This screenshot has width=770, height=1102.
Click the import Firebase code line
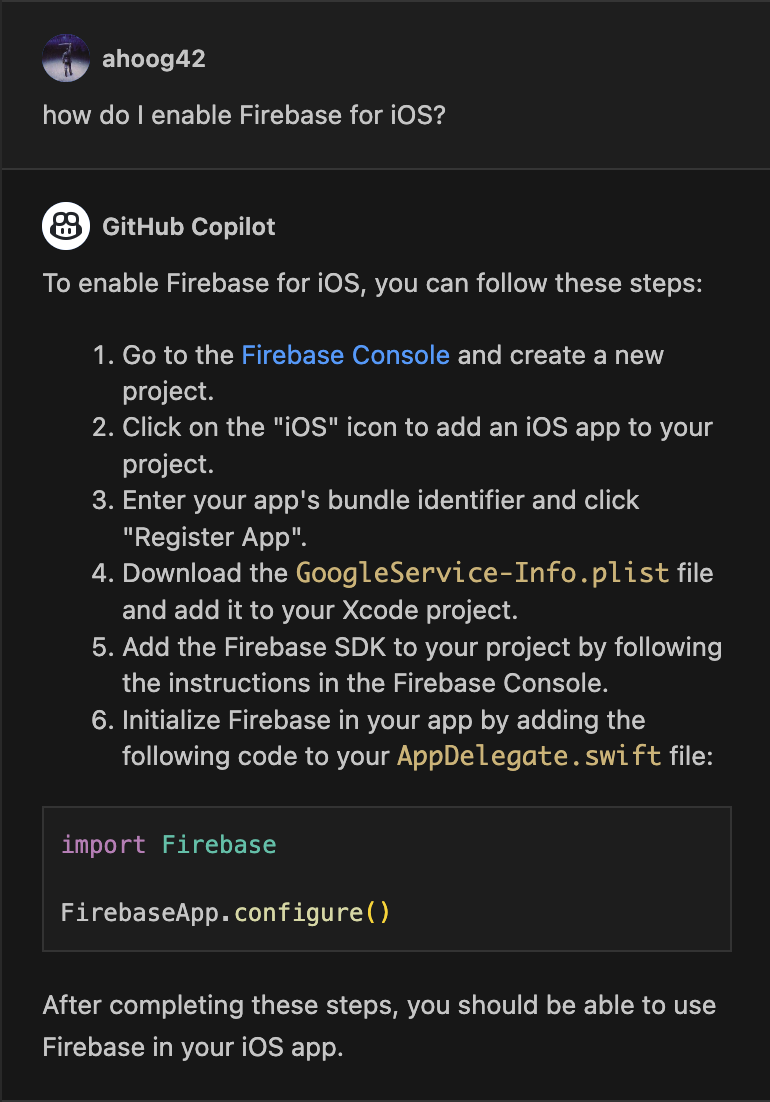point(169,844)
